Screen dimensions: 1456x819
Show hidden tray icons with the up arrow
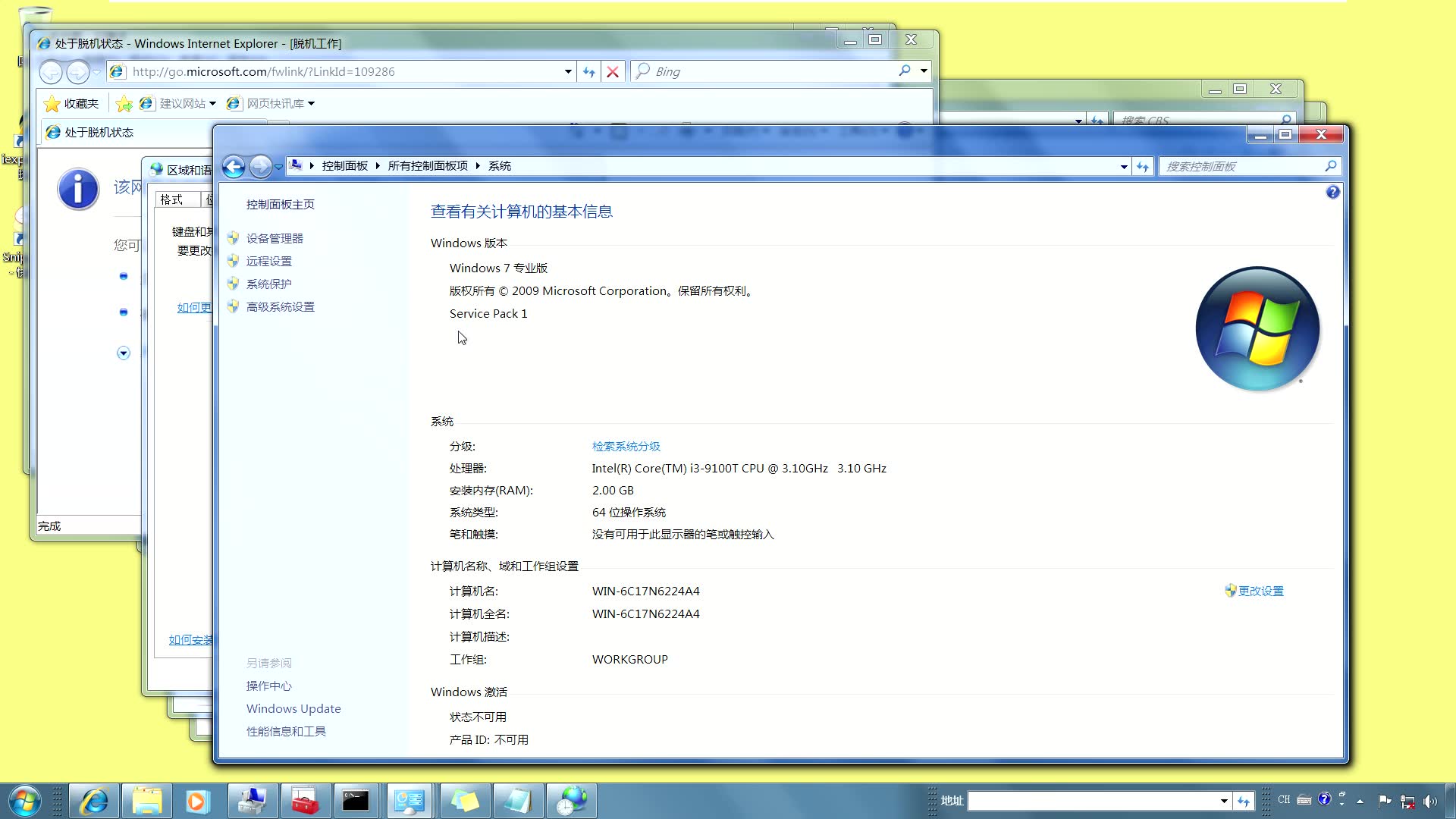coord(1360,801)
